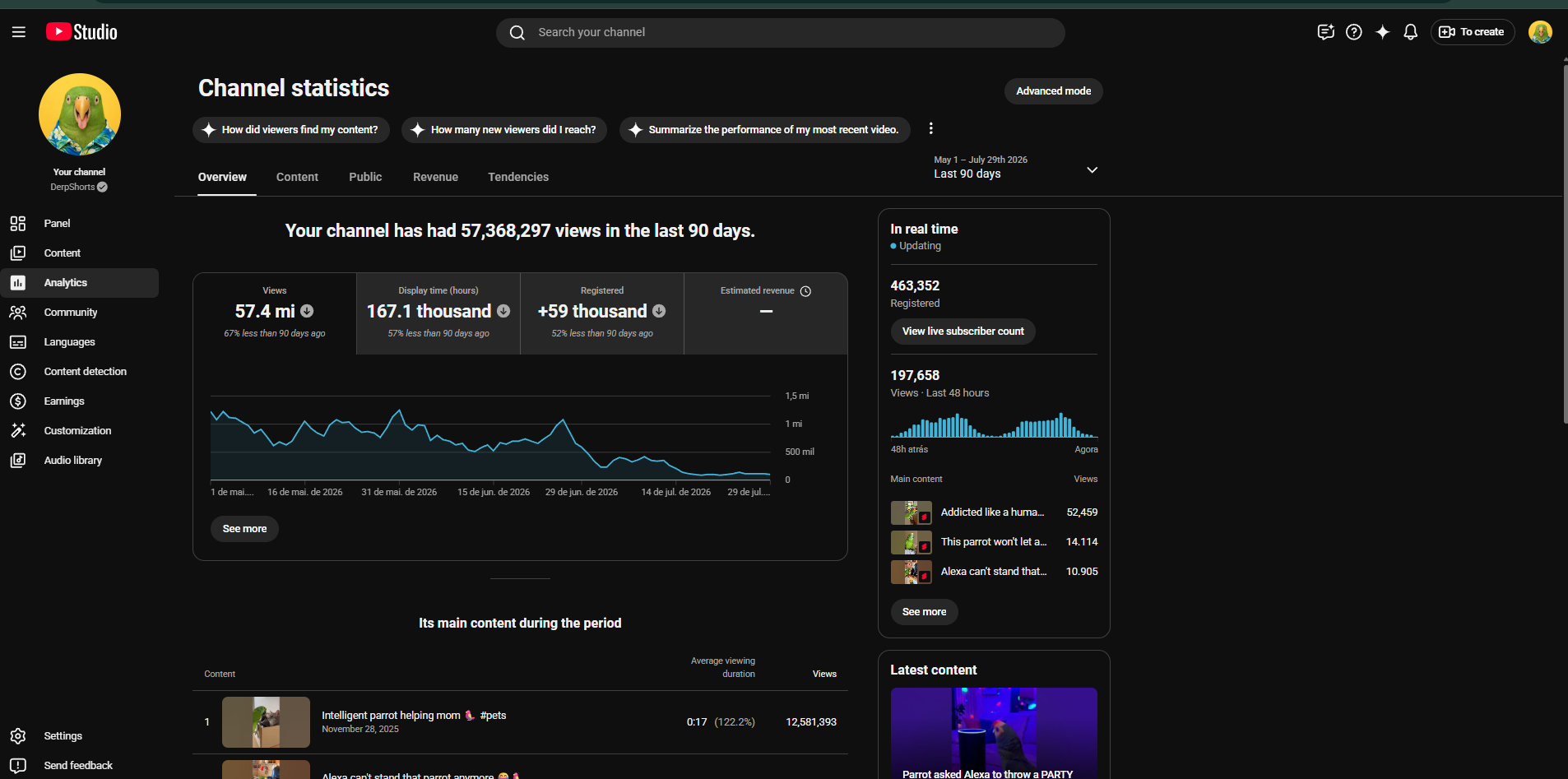Click the page vertical scrollbar

pyautogui.click(x=1566, y=243)
